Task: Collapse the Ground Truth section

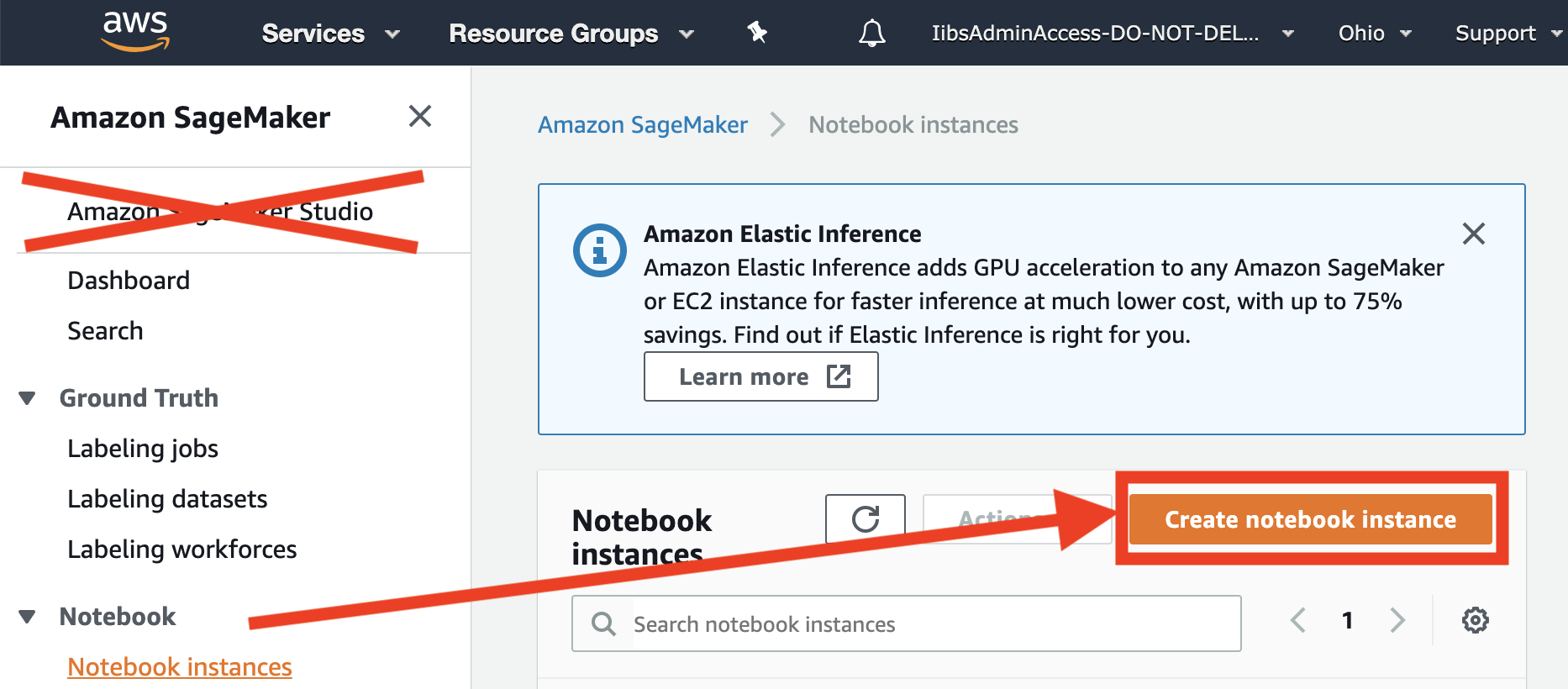Action: pos(28,398)
